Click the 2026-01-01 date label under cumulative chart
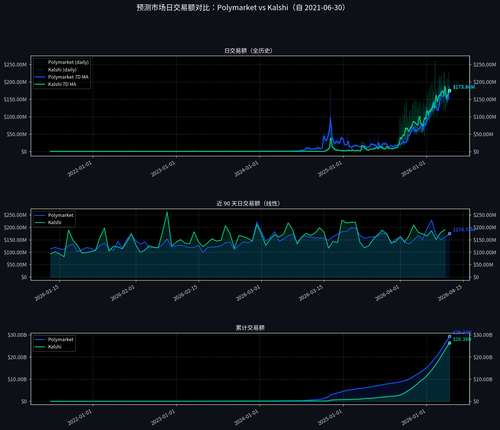Screen dimensions: 500x430 pos(413,417)
